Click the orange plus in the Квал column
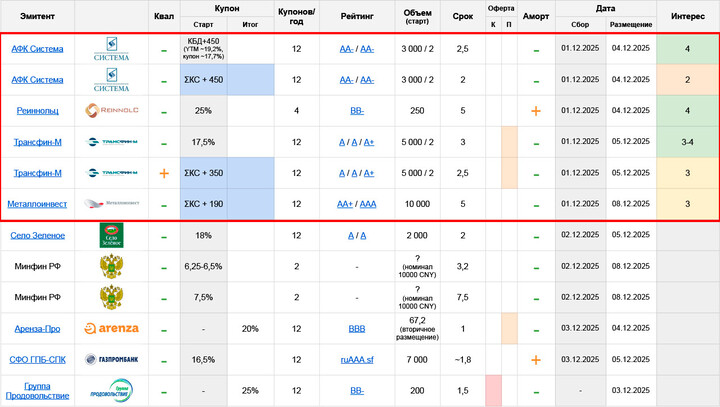720x407 pixels. pos(164,173)
